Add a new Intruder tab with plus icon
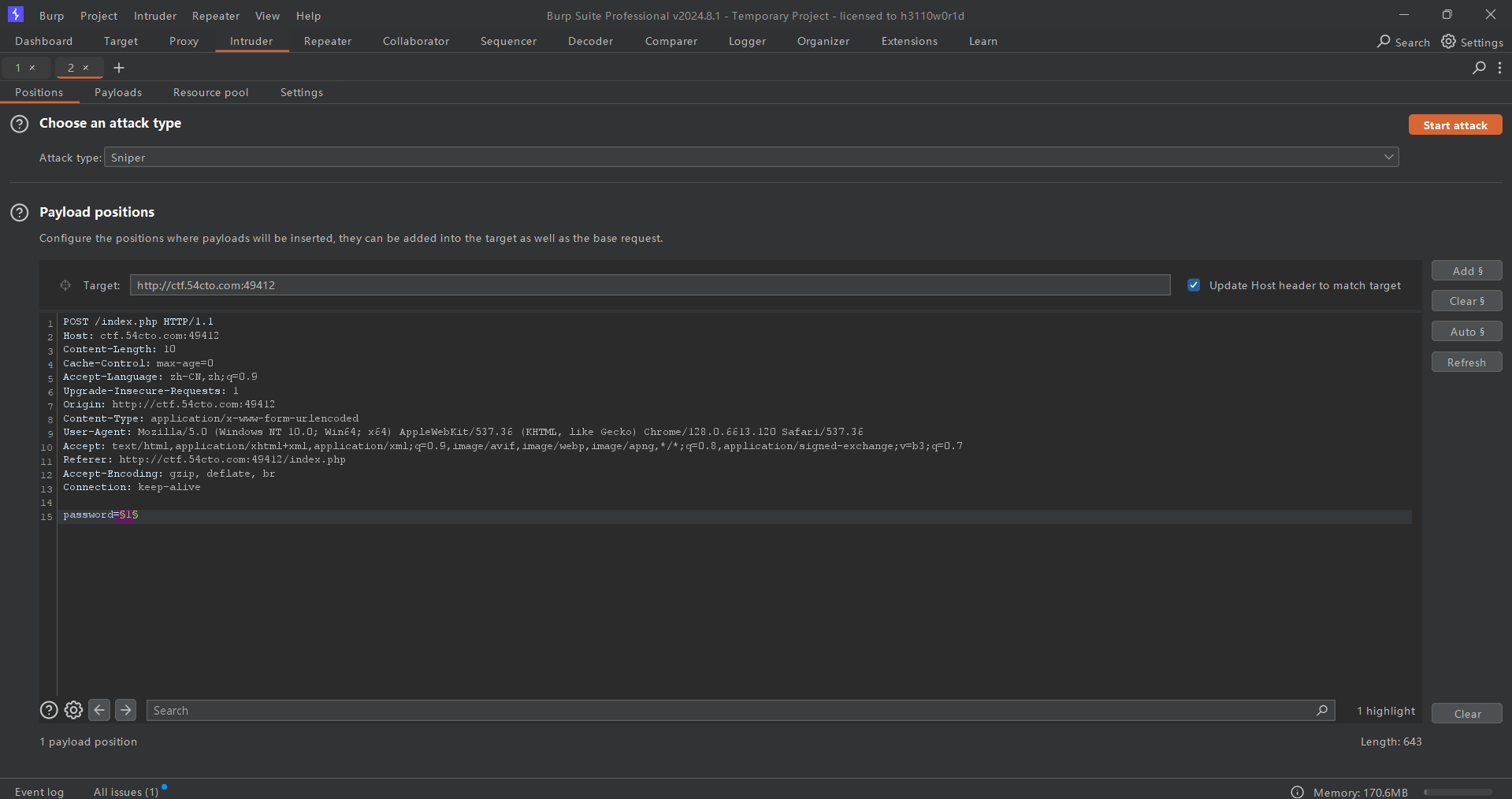The image size is (1512, 799). click(x=119, y=68)
